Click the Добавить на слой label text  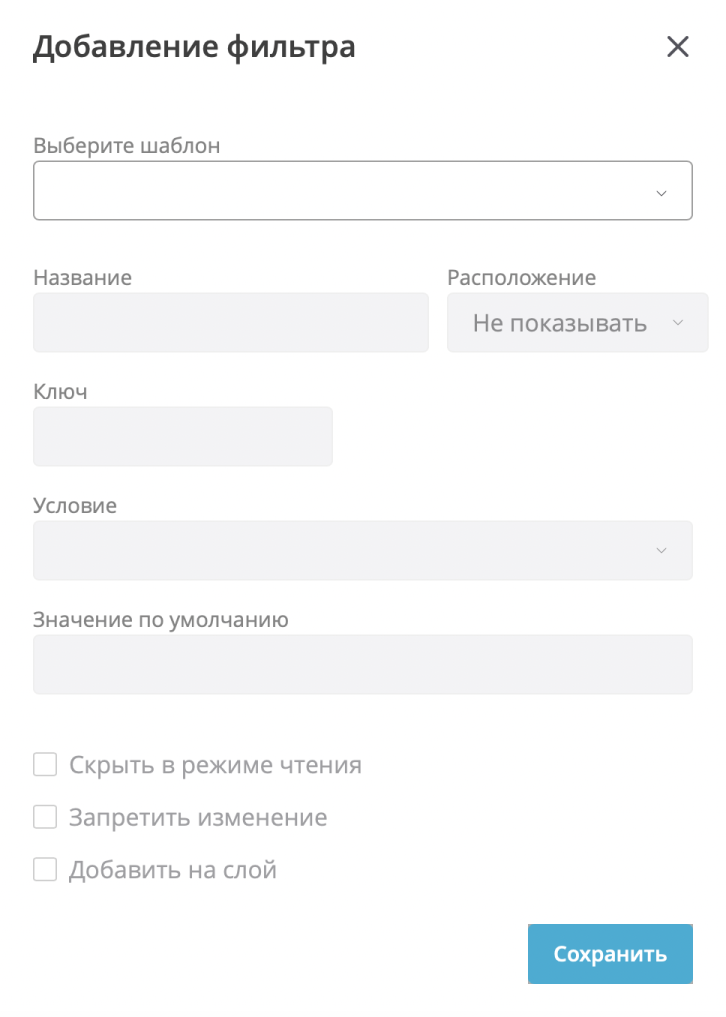pos(172,870)
